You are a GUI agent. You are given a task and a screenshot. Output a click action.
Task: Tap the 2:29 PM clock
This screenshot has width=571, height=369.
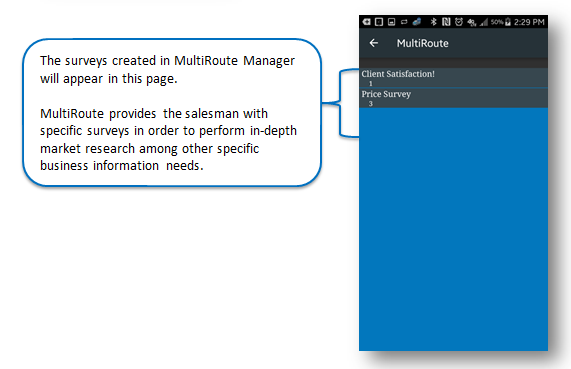tap(529, 22)
